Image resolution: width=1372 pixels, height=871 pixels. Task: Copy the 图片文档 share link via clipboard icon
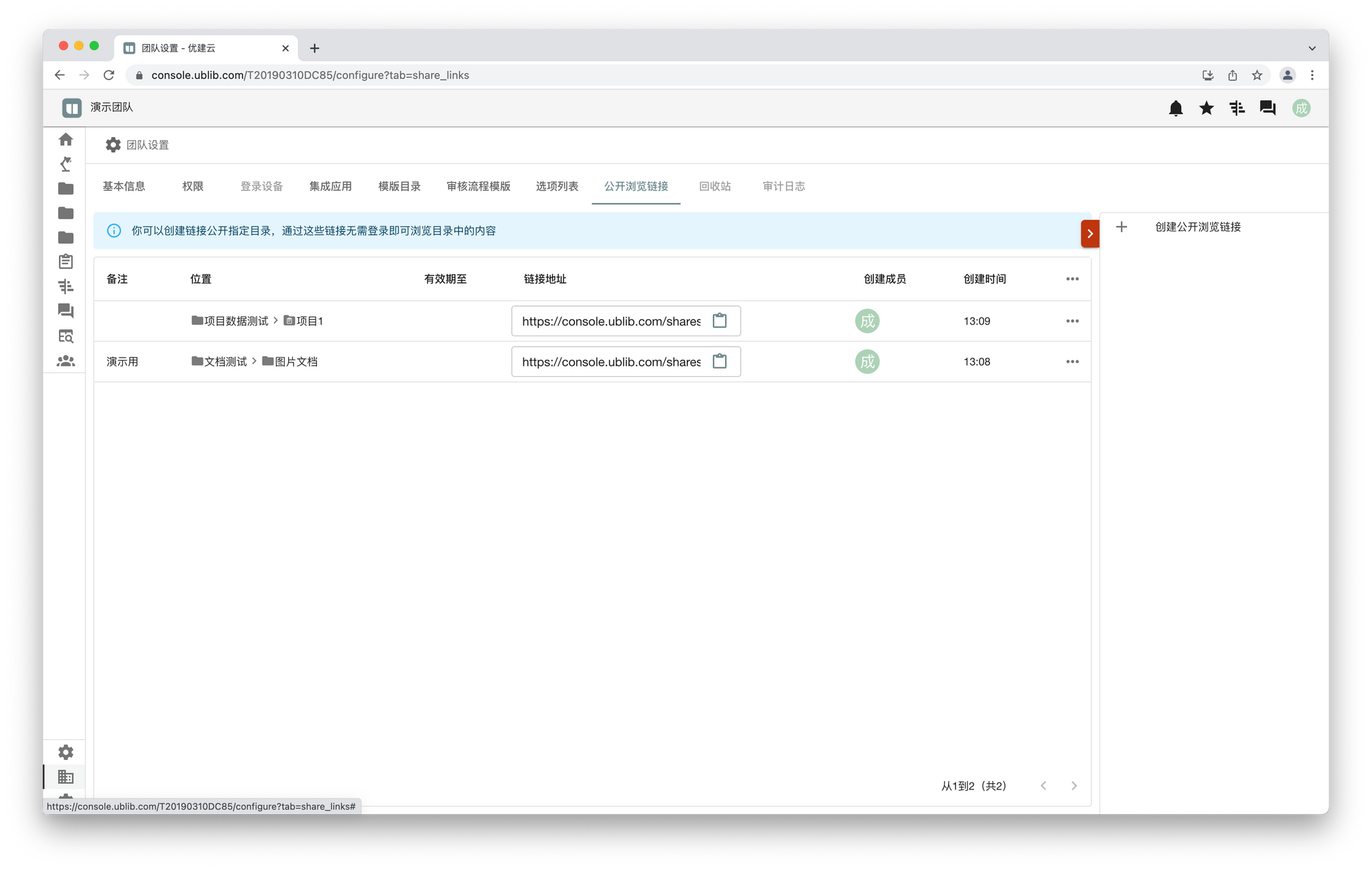pyautogui.click(x=720, y=361)
